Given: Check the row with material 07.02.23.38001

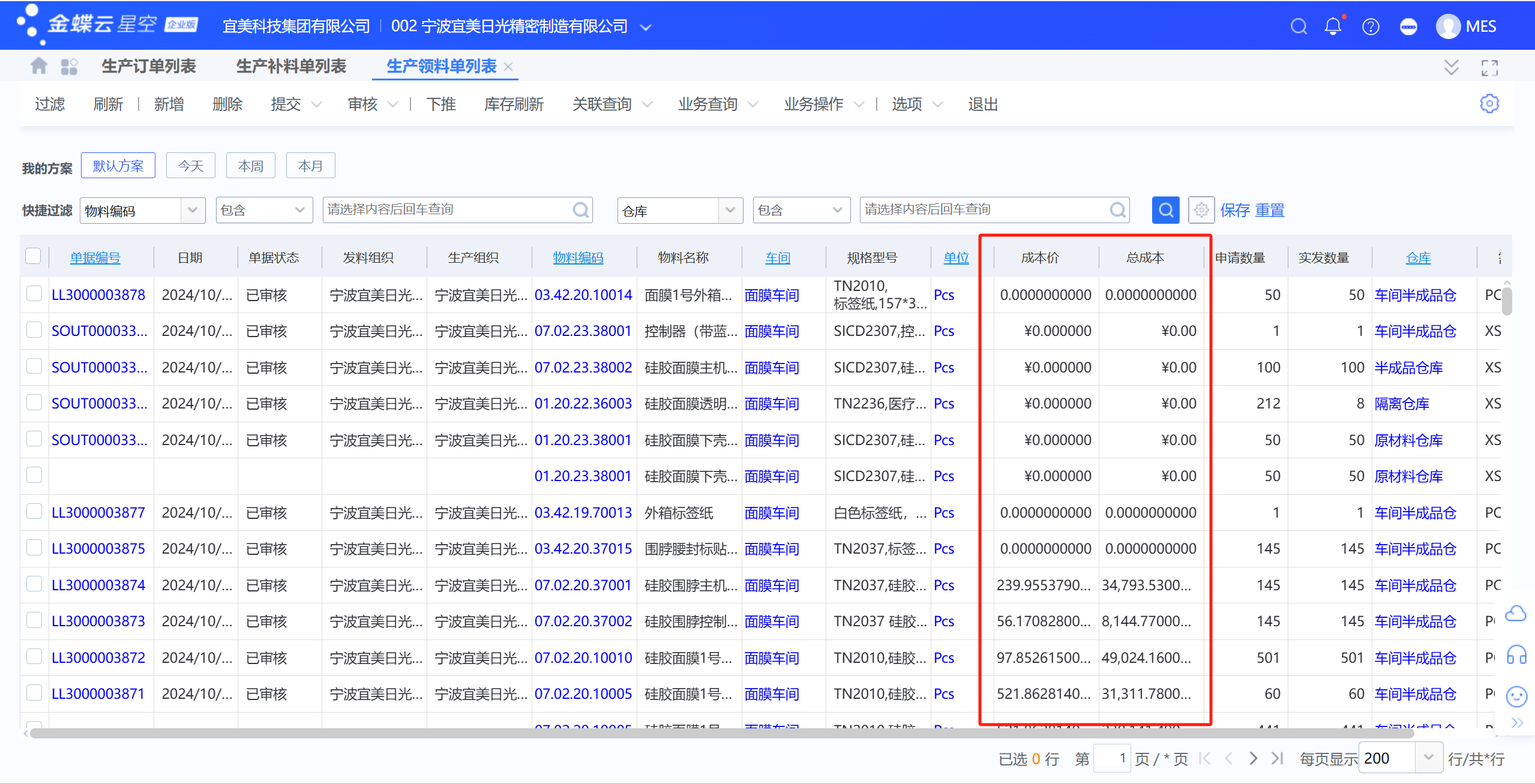Looking at the screenshot, I should click(34, 329).
